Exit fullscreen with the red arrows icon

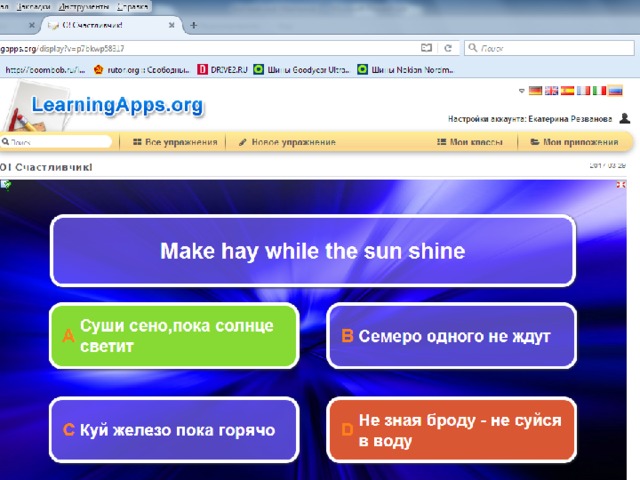[x=621, y=185]
